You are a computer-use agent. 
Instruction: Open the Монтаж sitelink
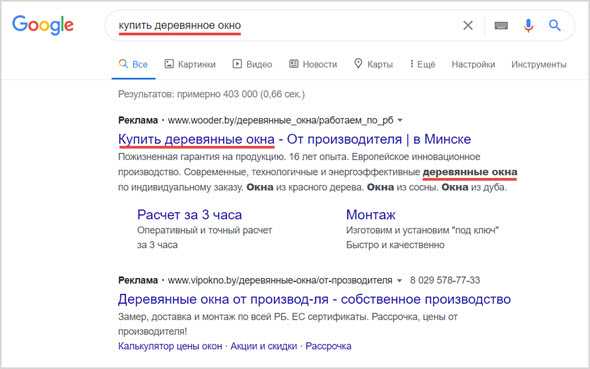[371, 215]
